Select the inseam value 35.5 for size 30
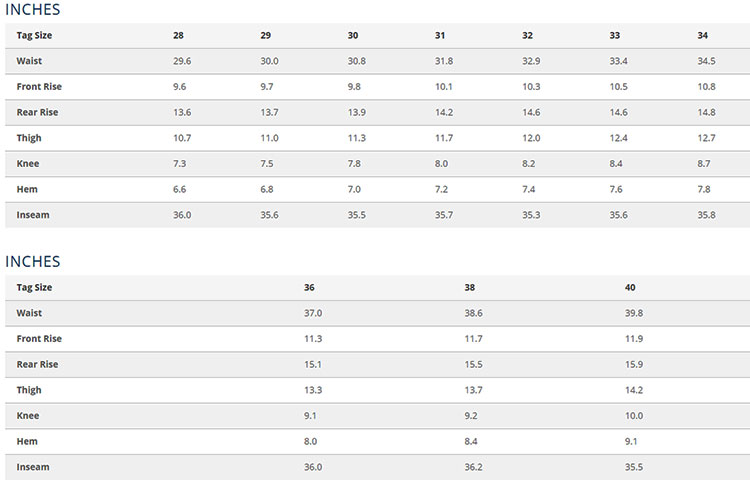The height and width of the screenshot is (481, 750). coord(357,215)
